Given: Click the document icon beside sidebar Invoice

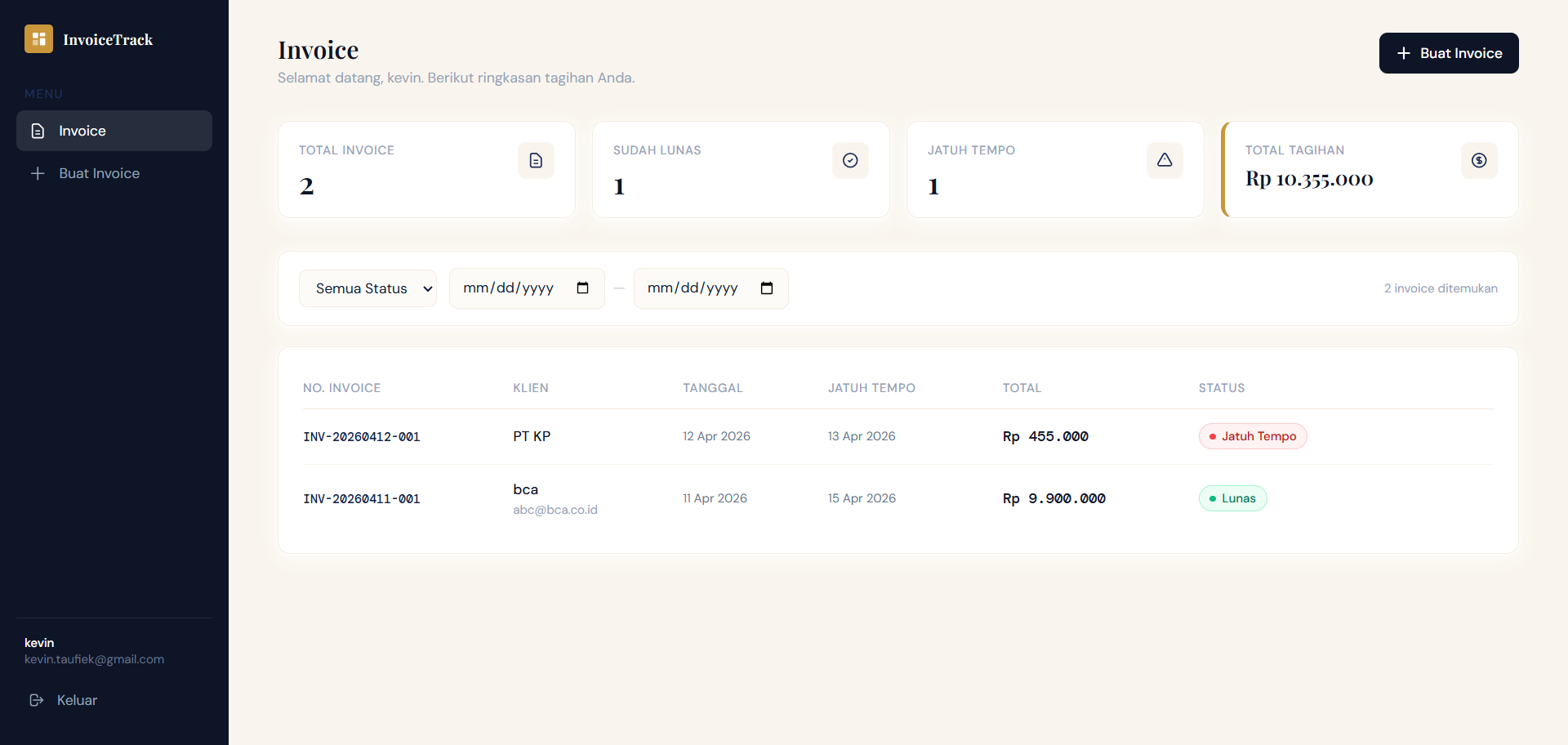Looking at the screenshot, I should (x=38, y=131).
